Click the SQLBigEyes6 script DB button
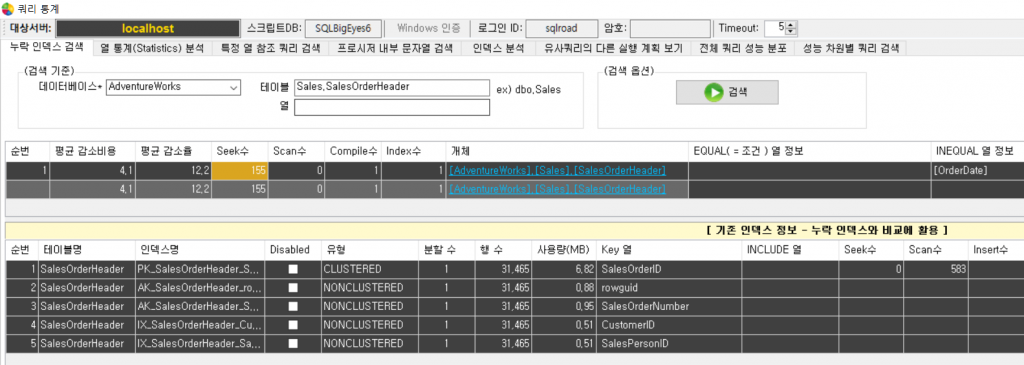1024x365 pixels. click(343, 29)
